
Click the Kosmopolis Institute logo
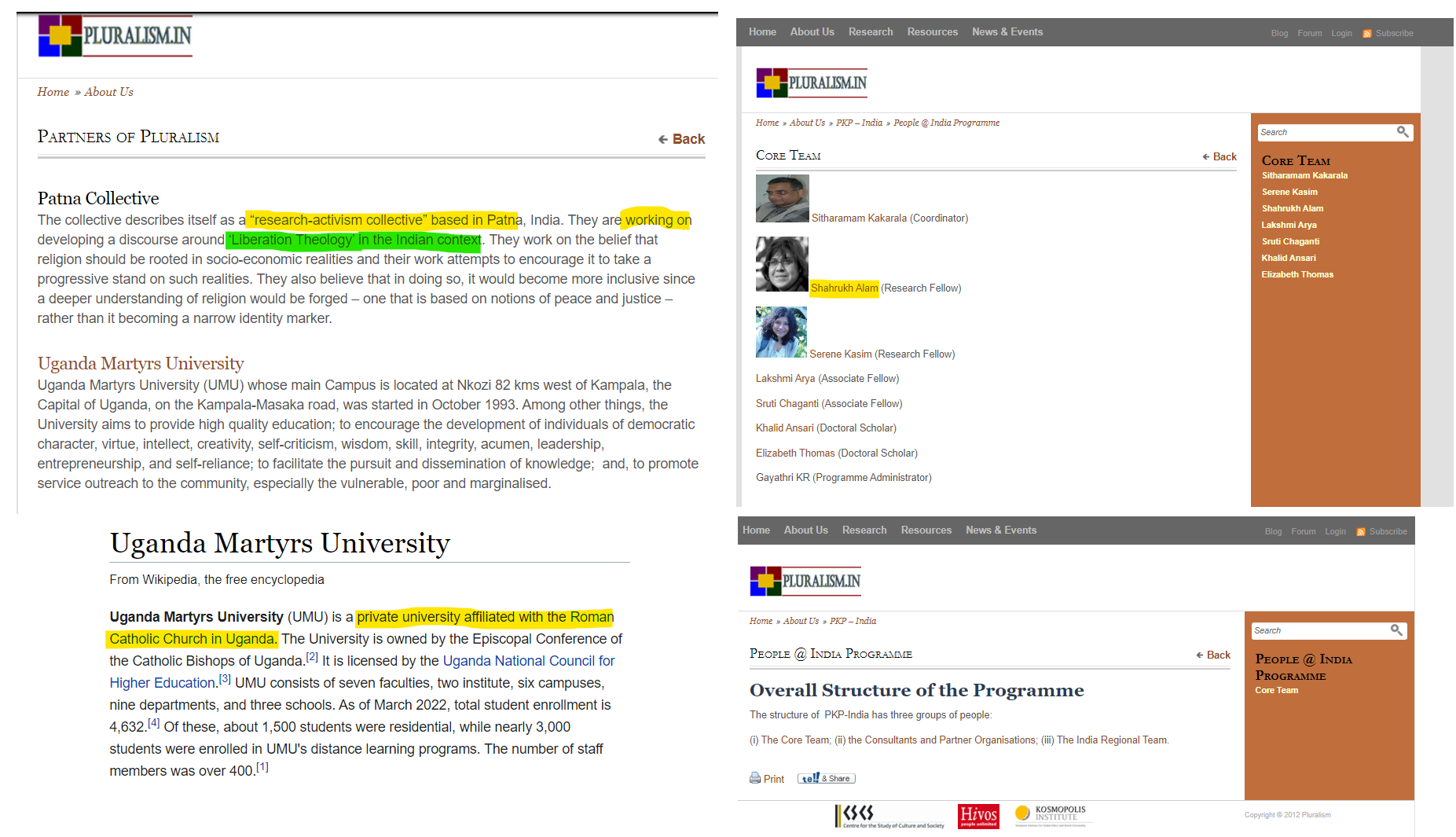click(1051, 815)
